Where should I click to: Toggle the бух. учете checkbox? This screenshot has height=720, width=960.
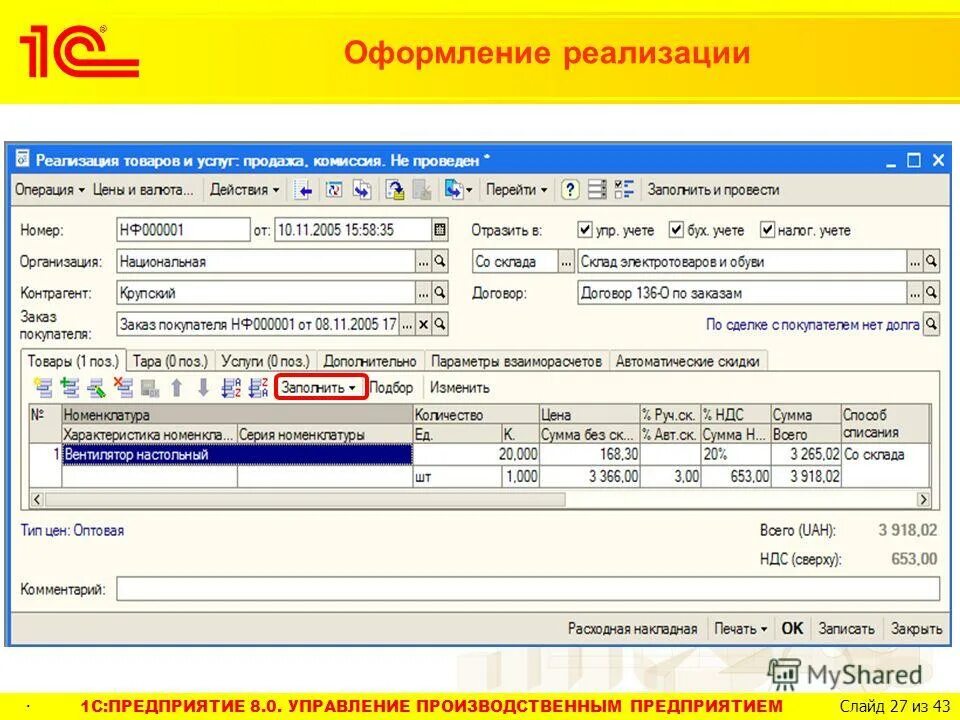676,230
